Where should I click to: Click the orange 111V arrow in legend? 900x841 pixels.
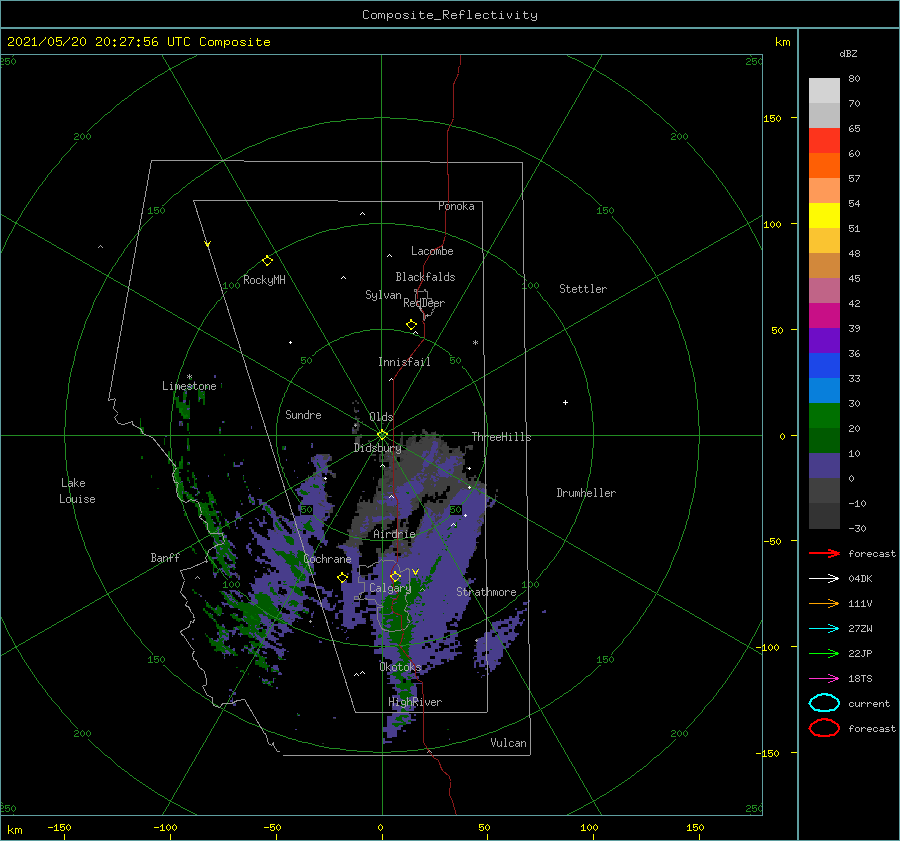point(824,603)
